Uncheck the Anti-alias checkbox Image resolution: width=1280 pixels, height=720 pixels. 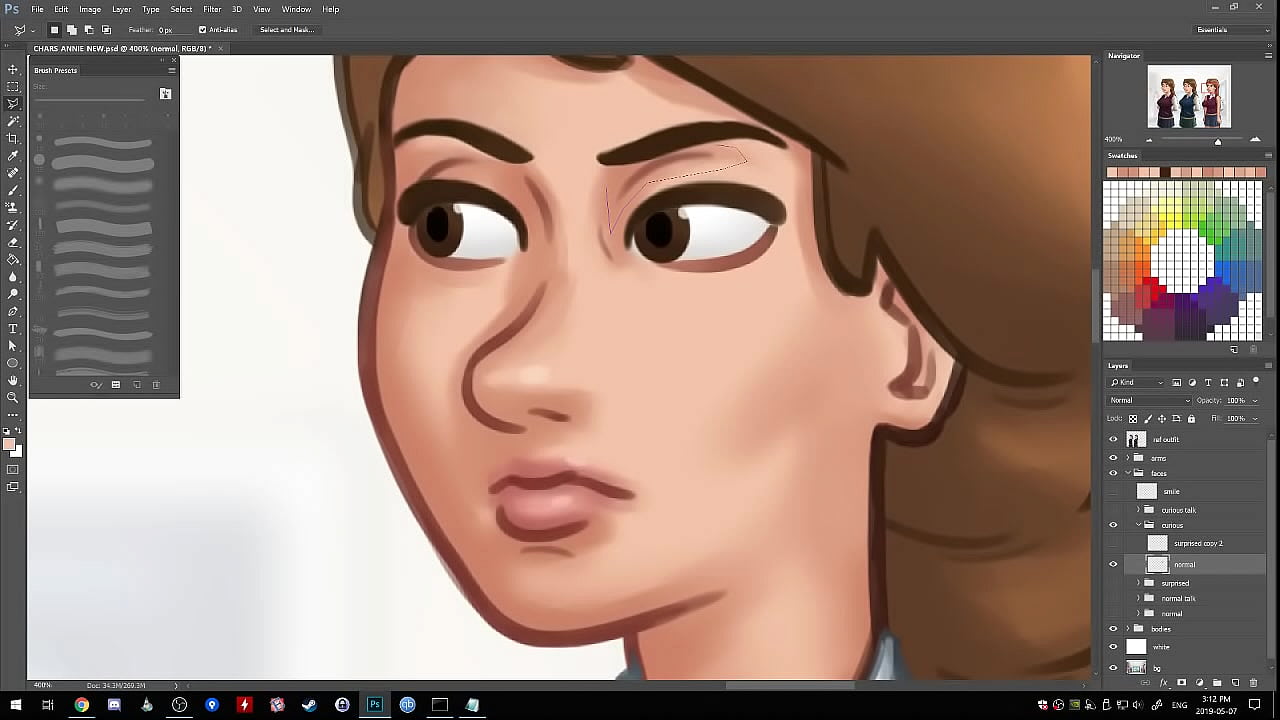click(202, 30)
